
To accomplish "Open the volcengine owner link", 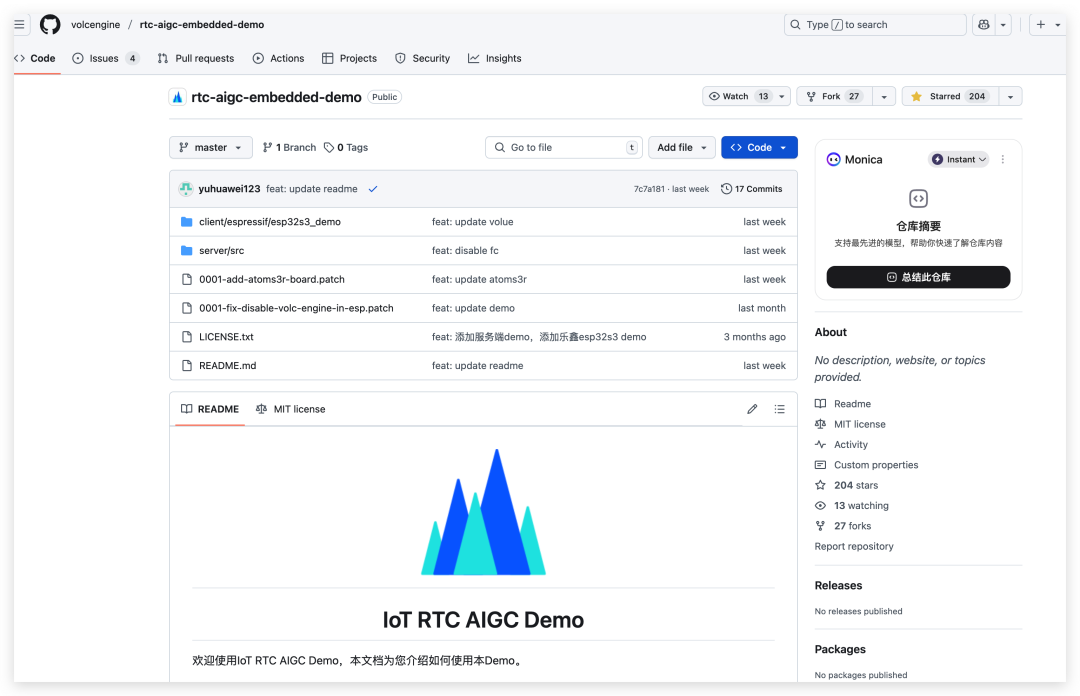I will point(95,25).
